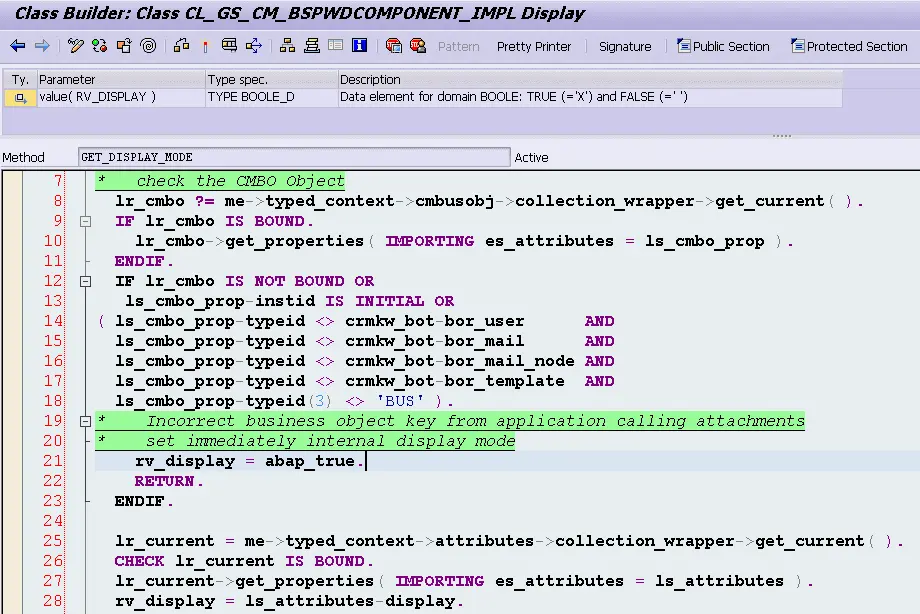
Task: Toggle full screen layout icon
Action: point(336,45)
